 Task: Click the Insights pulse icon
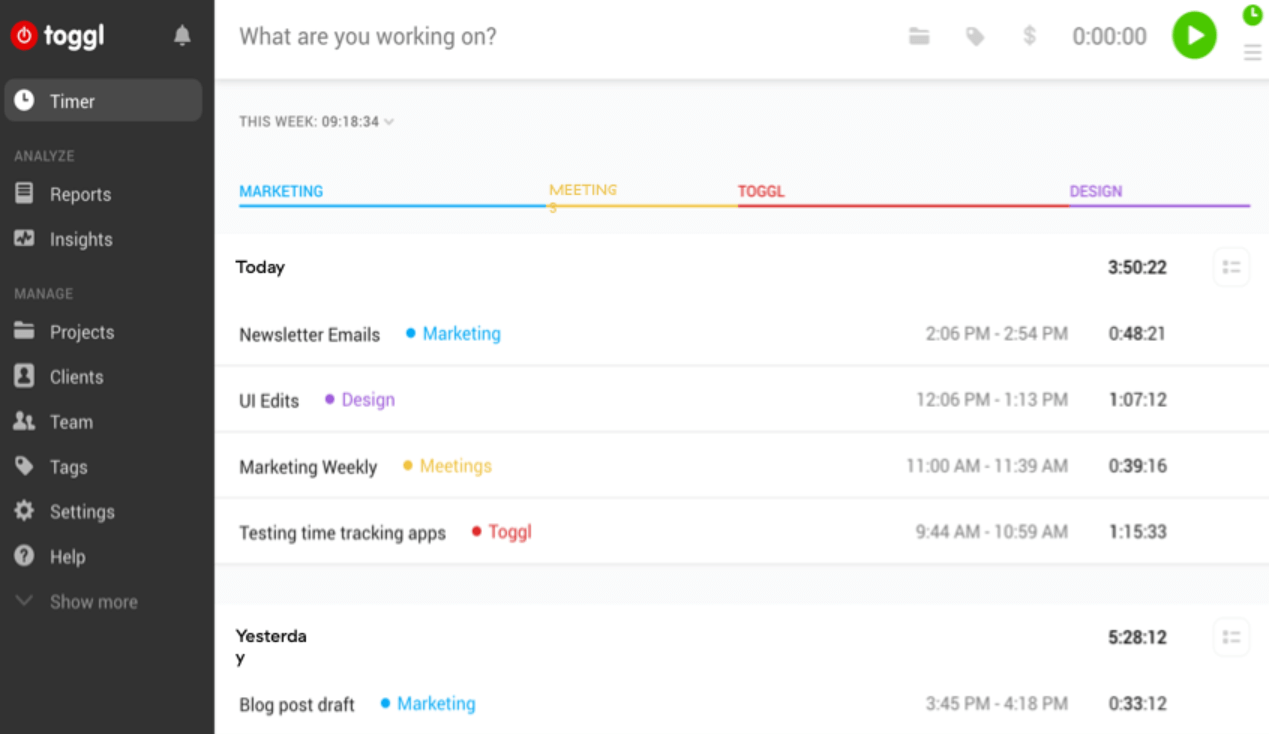pos(24,239)
